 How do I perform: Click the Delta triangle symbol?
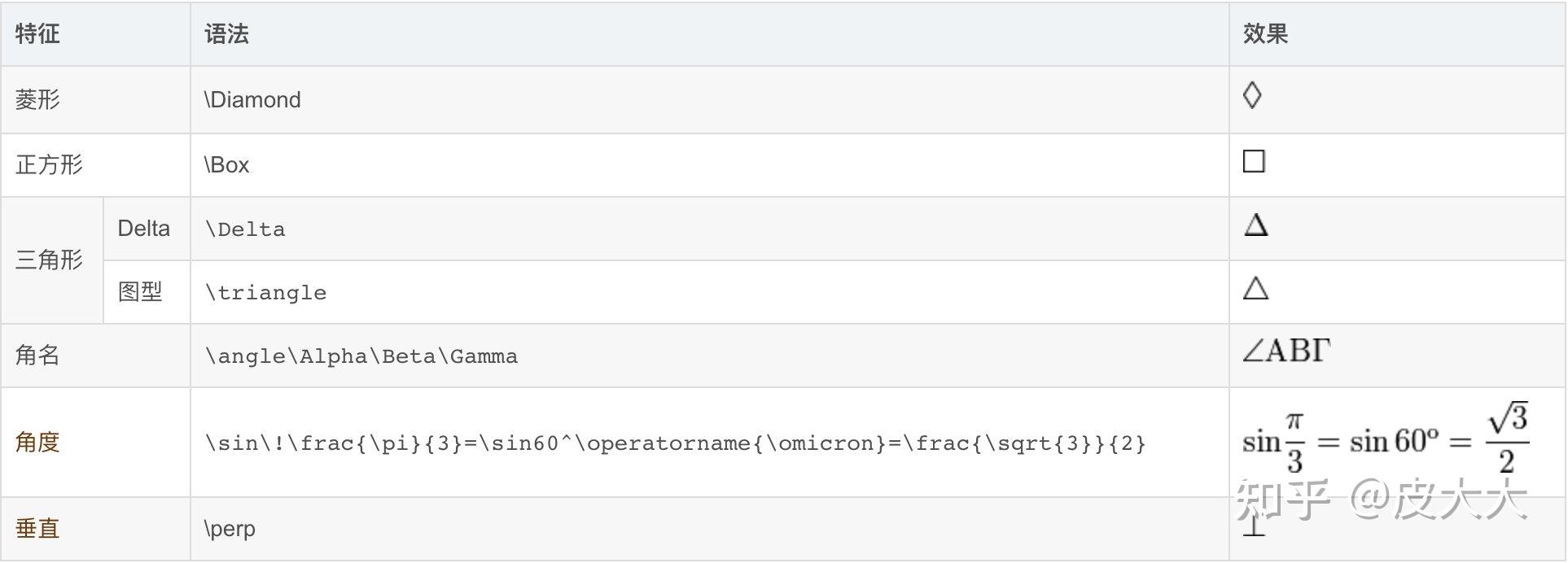(x=1256, y=225)
